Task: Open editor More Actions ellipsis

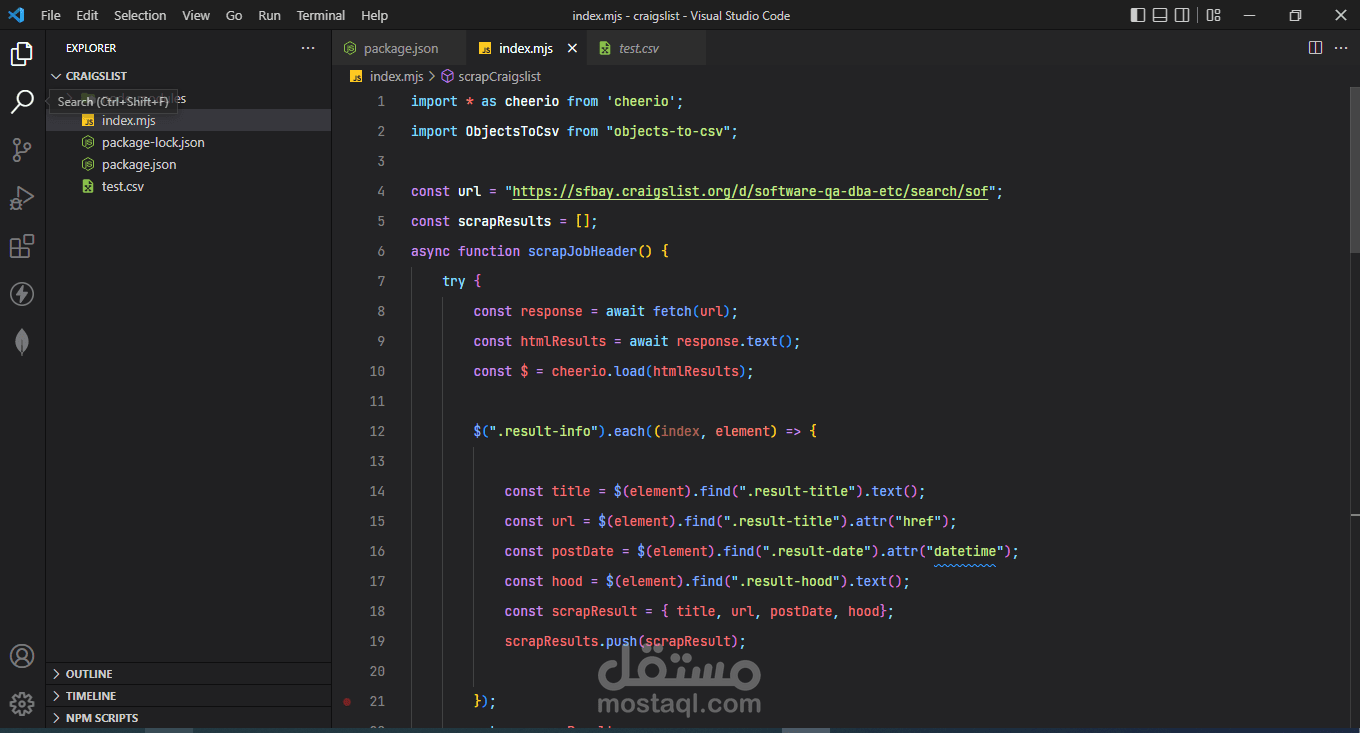Action: tap(1341, 48)
